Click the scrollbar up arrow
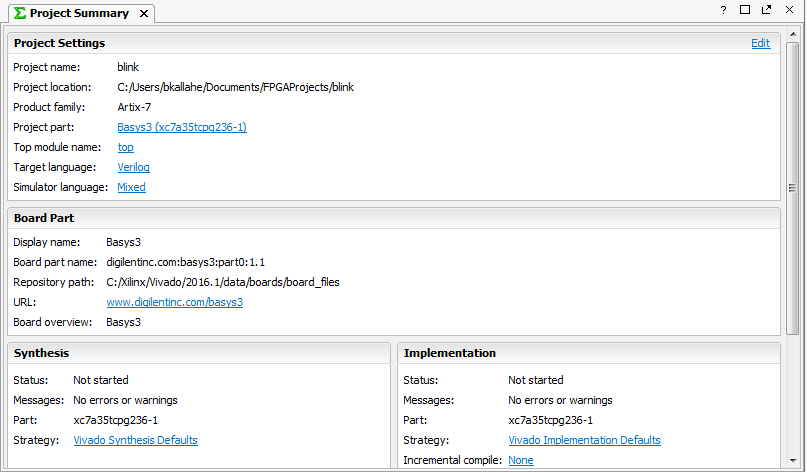This screenshot has height=472, width=807. 793,34
